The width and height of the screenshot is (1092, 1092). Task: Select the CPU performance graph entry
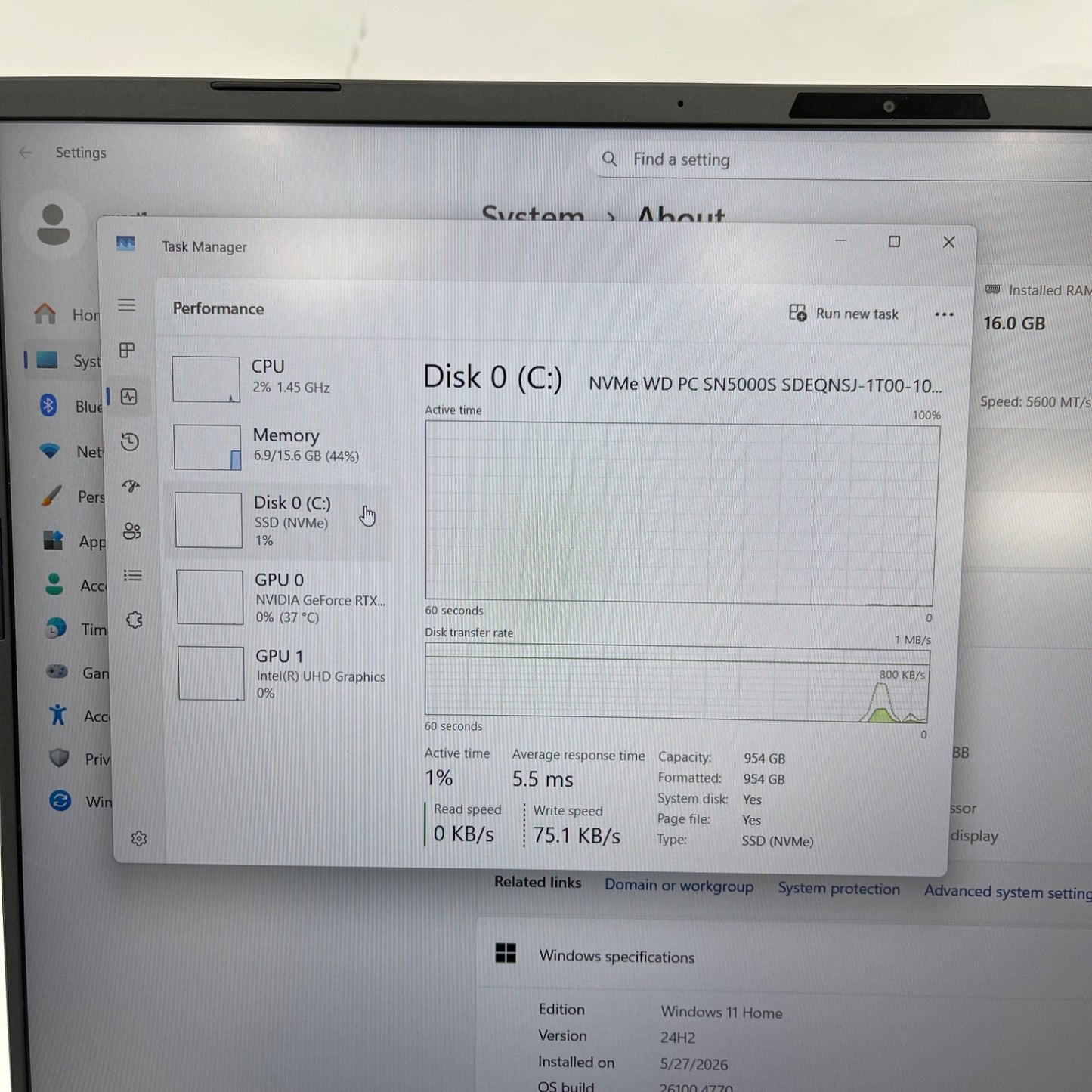[x=277, y=378]
